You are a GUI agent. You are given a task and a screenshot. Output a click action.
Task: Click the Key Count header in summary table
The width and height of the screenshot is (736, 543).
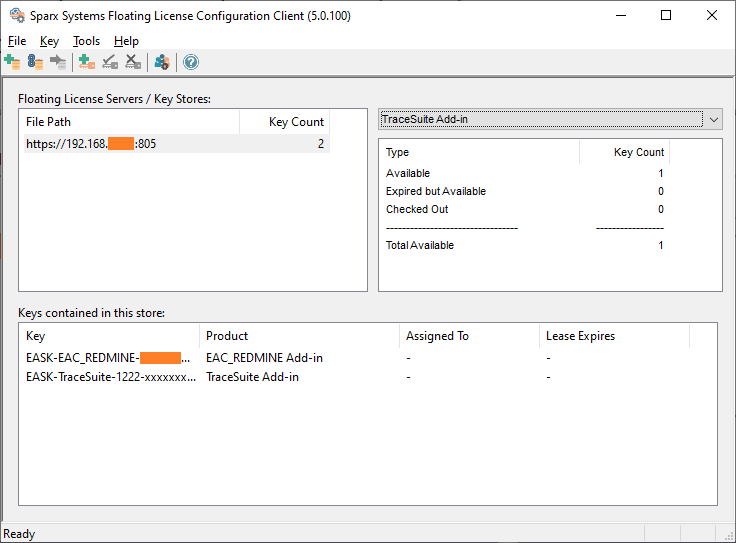click(624, 152)
